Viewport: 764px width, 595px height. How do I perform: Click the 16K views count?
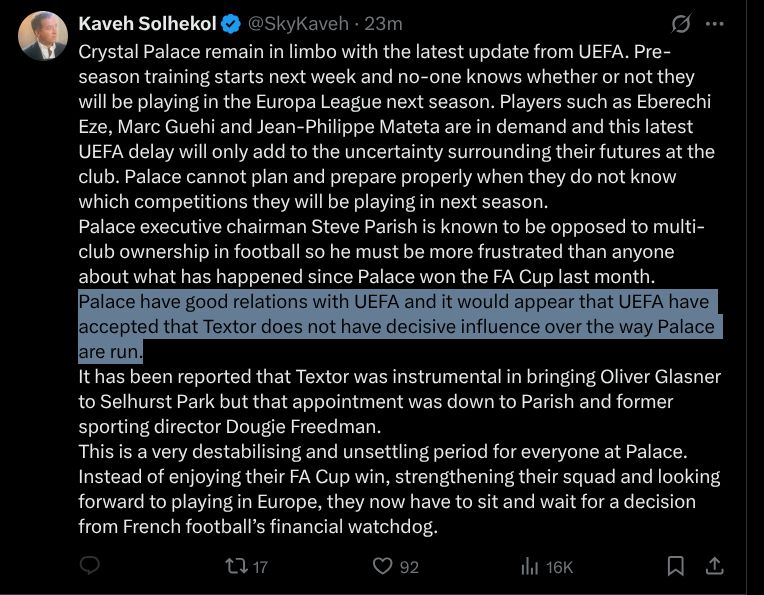(x=559, y=567)
